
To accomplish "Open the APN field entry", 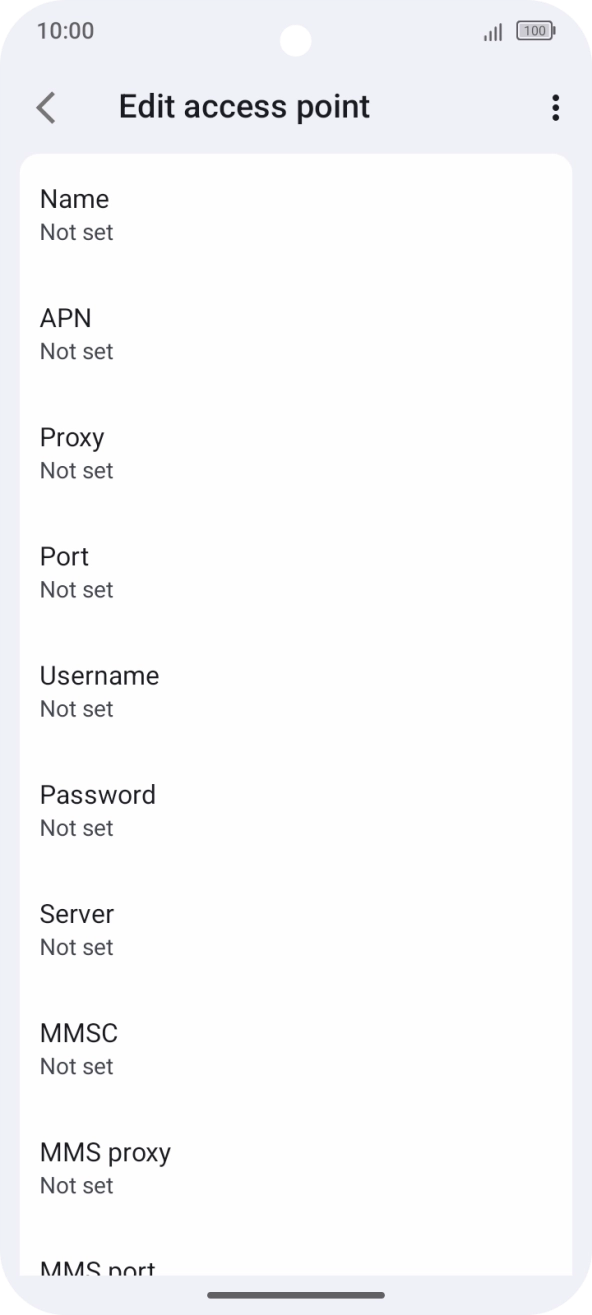I will point(296,334).
